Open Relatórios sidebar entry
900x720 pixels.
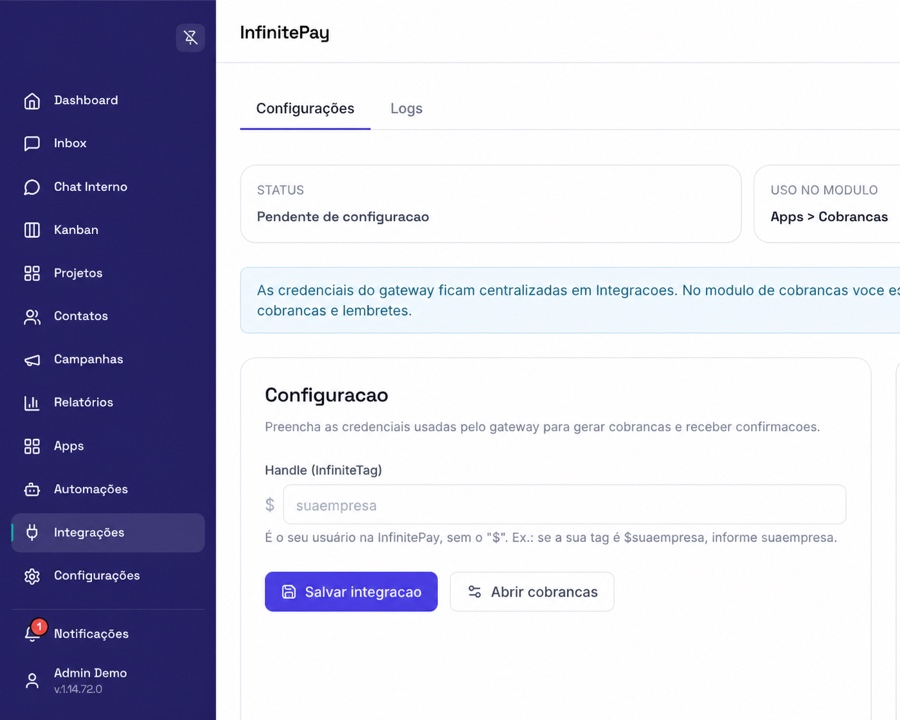point(83,402)
